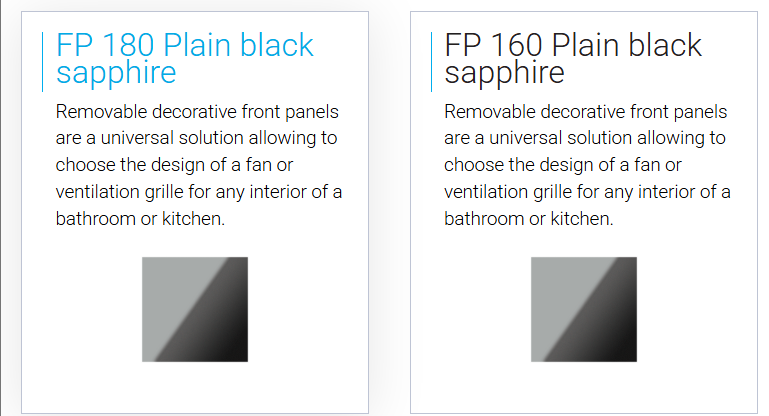Screen dimensions: 769x416
Task: Click empty space below the FP 160 thumbnail
Action: pos(584,388)
